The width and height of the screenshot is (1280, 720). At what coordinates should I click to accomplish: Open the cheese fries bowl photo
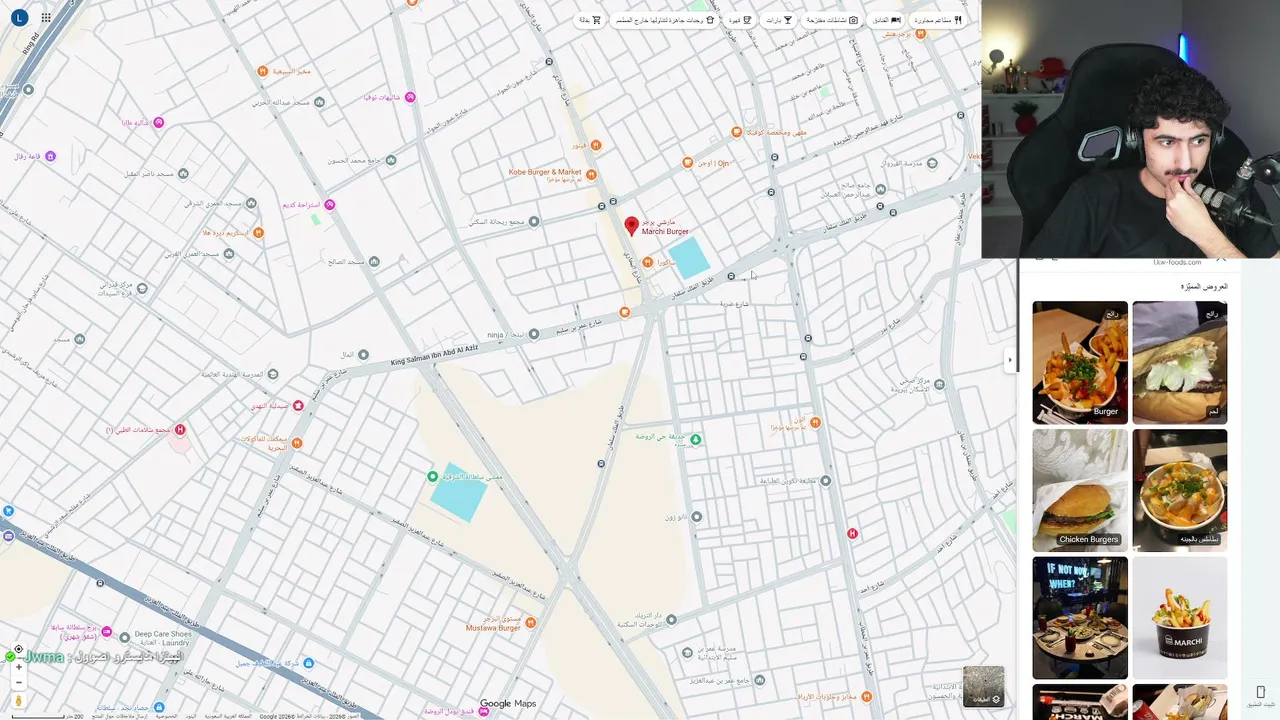tap(1180, 490)
